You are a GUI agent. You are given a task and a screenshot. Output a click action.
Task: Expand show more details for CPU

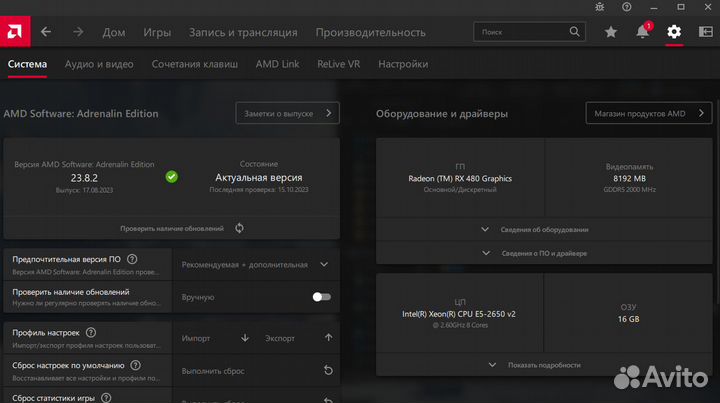click(x=544, y=365)
